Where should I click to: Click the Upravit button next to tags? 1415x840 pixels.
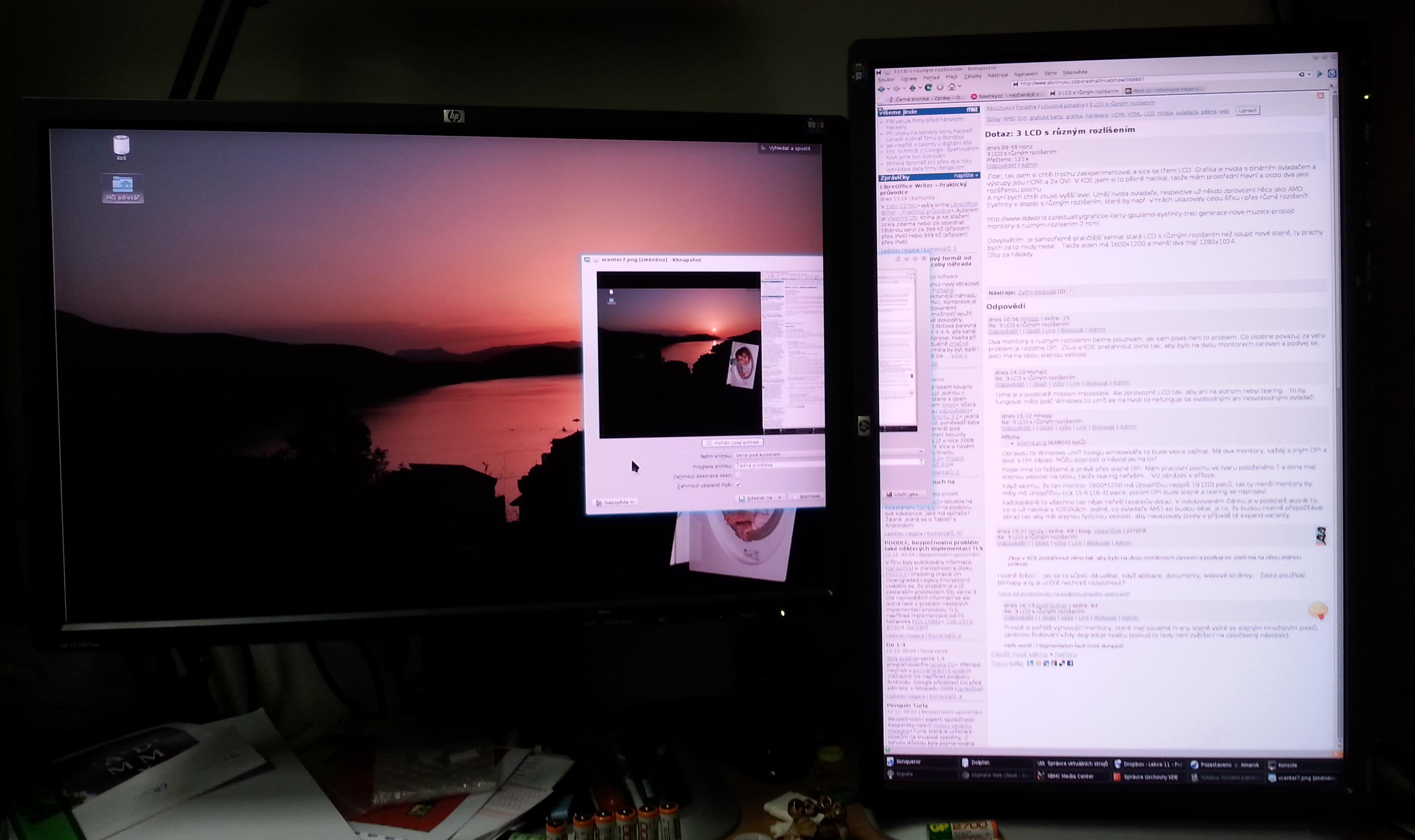click(1248, 111)
